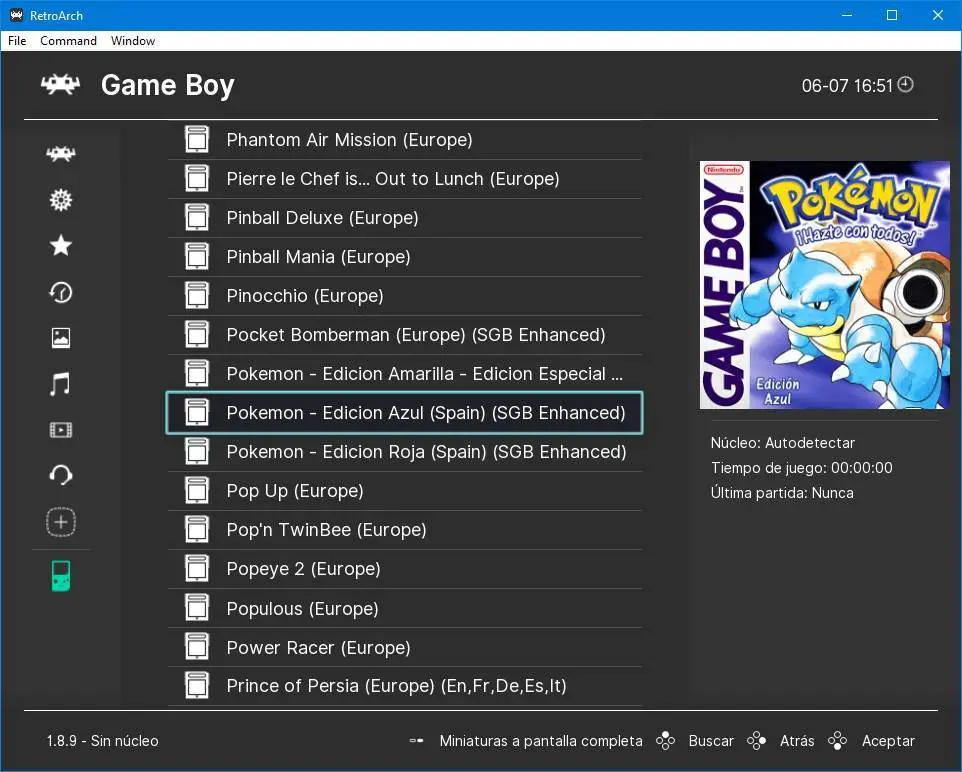This screenshot has height=772, width=962.
Task: Open Import Content plus icon in sidebar
Action: 61,522
